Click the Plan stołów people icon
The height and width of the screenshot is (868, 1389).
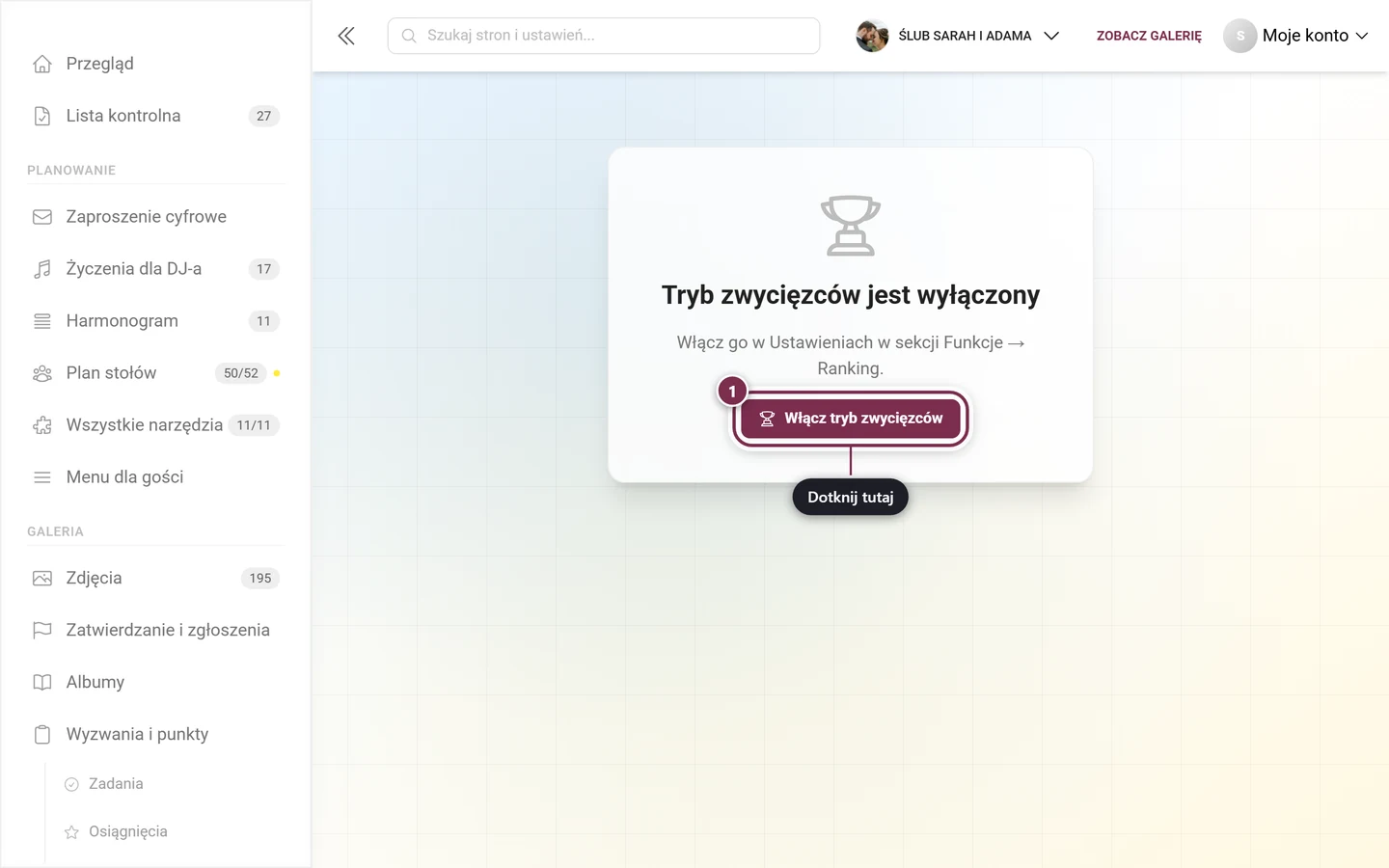pyautogui.click(x=42, y=373)
